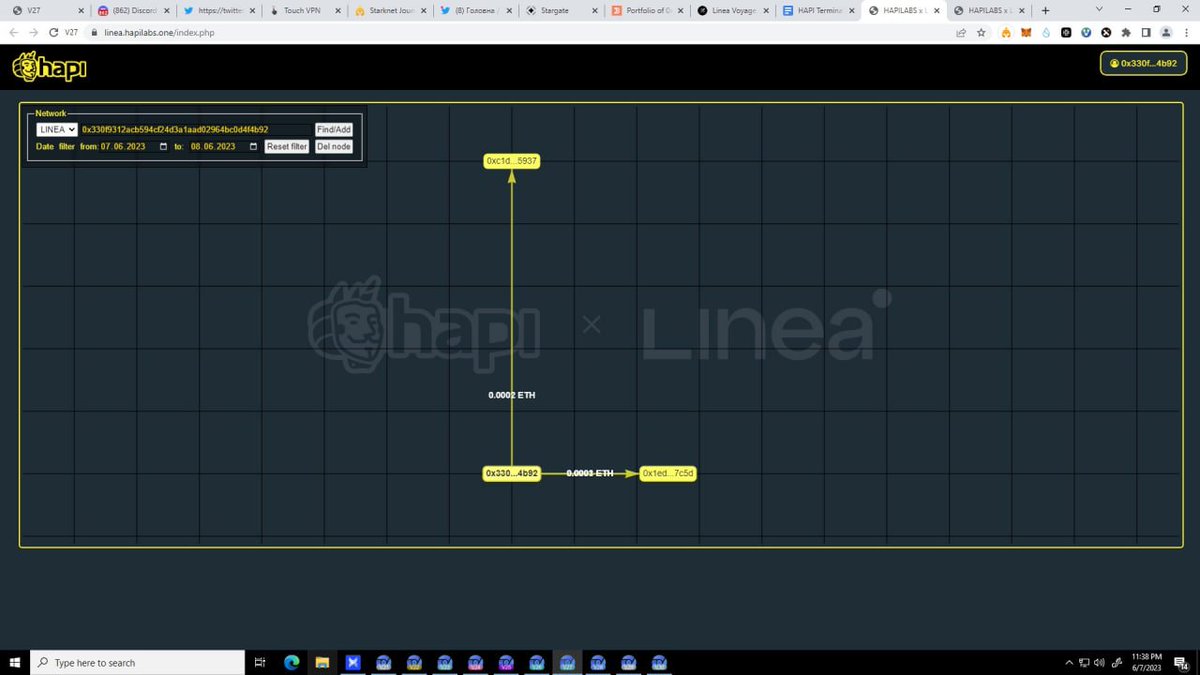1200x675 pixels.
Task: Open the MetaMask fox extension
Action: pos(1025,32)
